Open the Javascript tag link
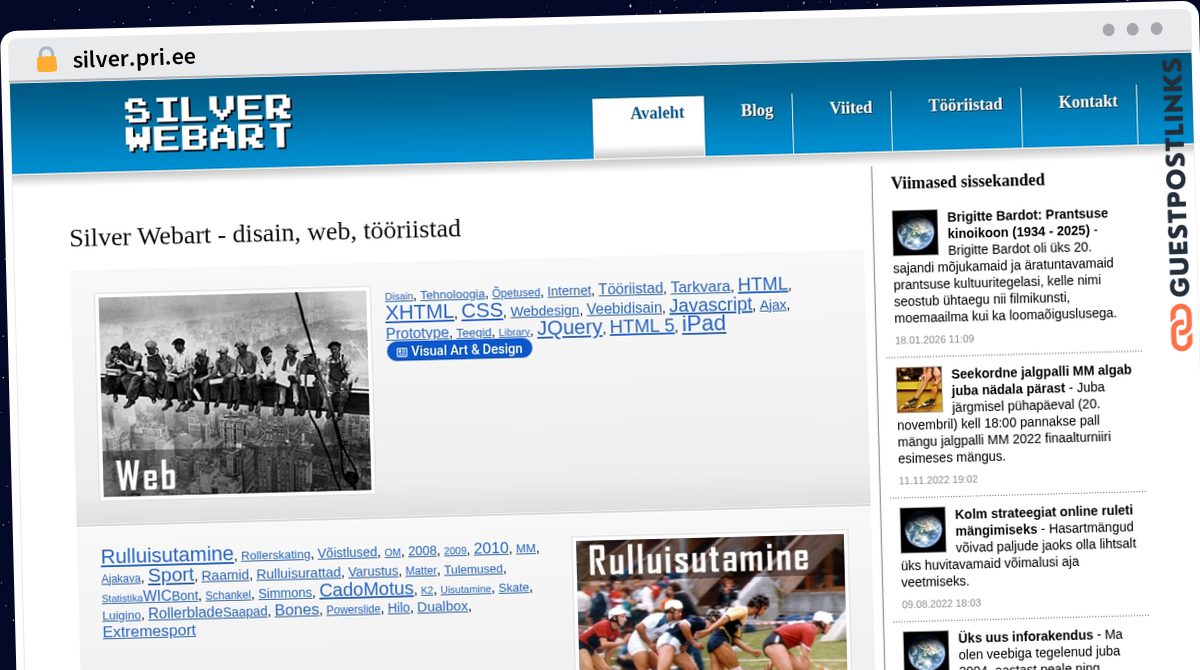1200x670 pixels. (x=711, y=304)
